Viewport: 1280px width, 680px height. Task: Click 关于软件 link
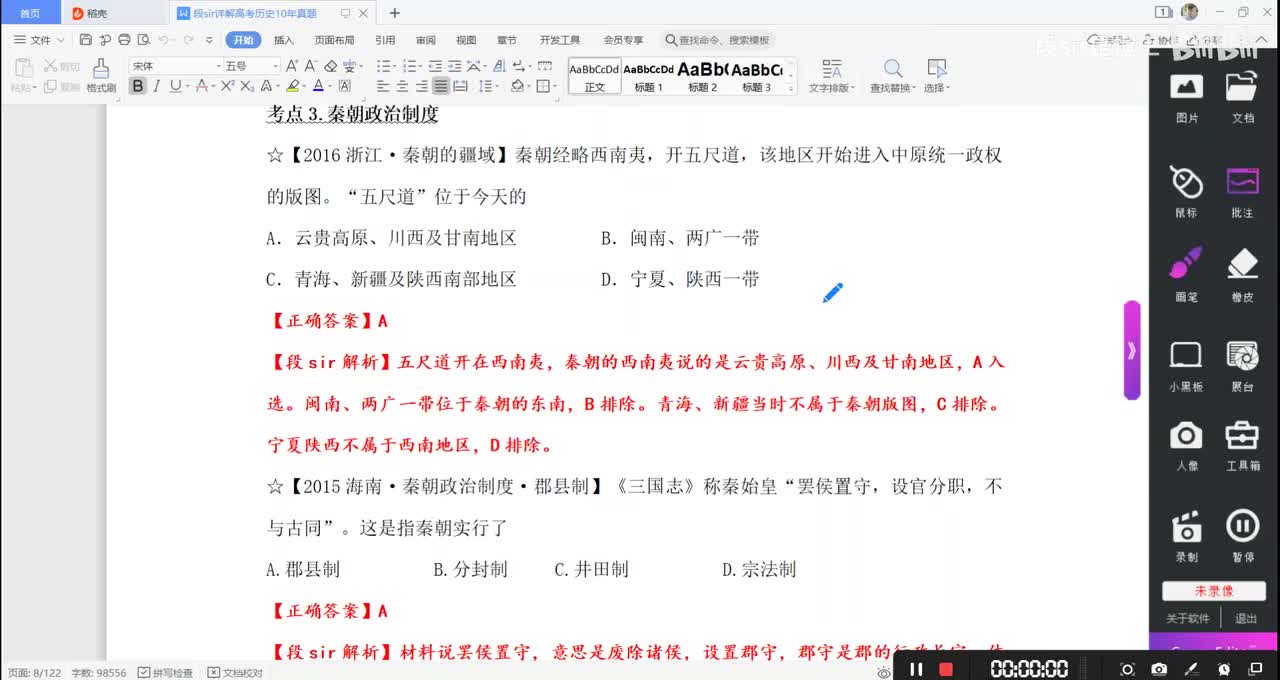pos(1187,618)
